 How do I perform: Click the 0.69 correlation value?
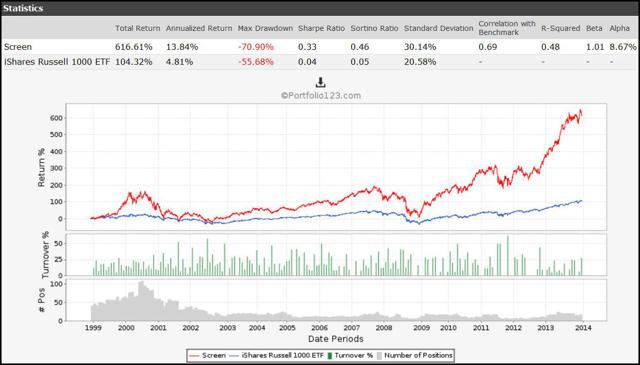coord(487,47)
